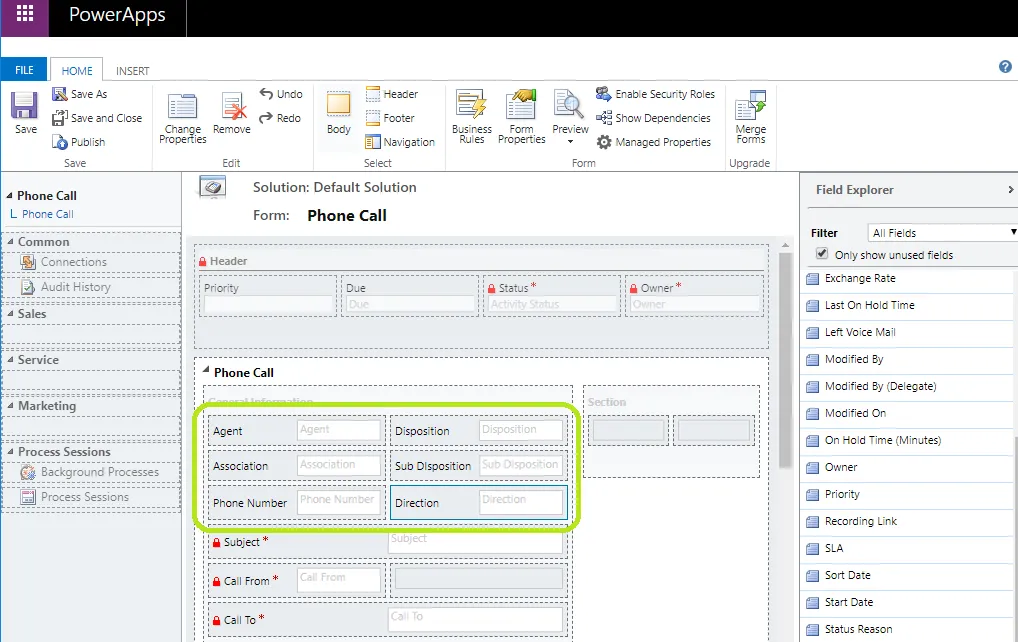Collapse the Service navigation group
Screen dimensions: 1018x642
[x=10, y=360]
